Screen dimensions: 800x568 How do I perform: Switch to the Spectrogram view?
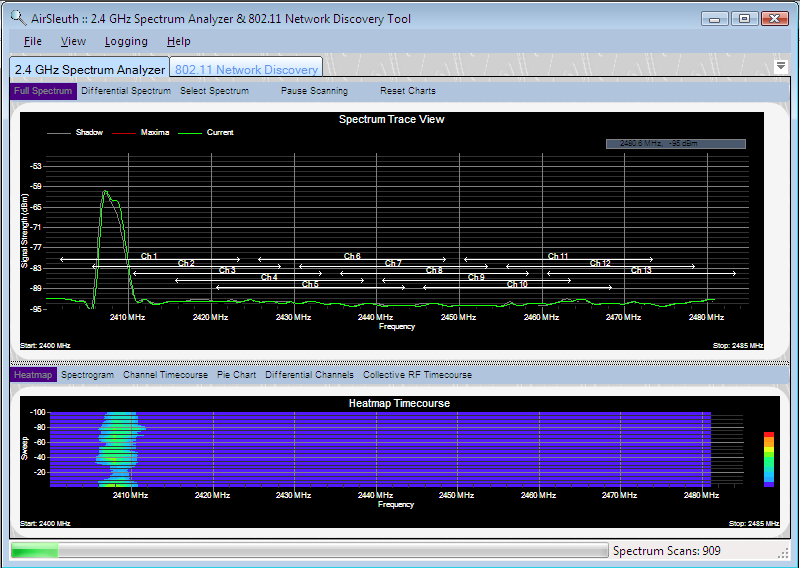(x=87, y=375)
